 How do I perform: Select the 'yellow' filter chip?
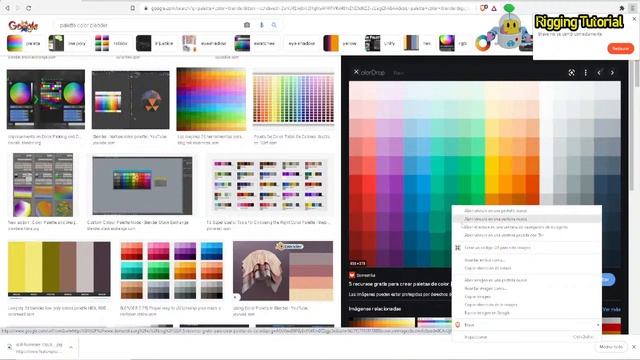tap(341, 43)
